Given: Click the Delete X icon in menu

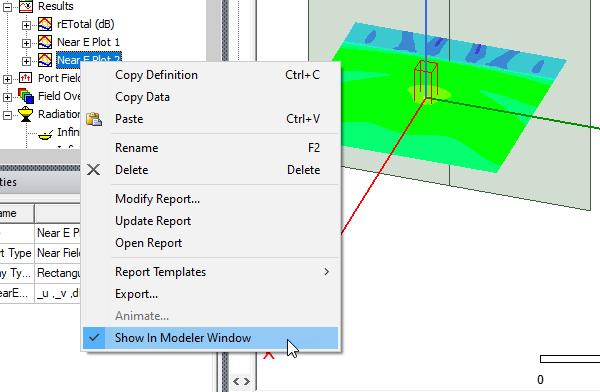Looking at the screenshot, I should (x=93, y=170).
